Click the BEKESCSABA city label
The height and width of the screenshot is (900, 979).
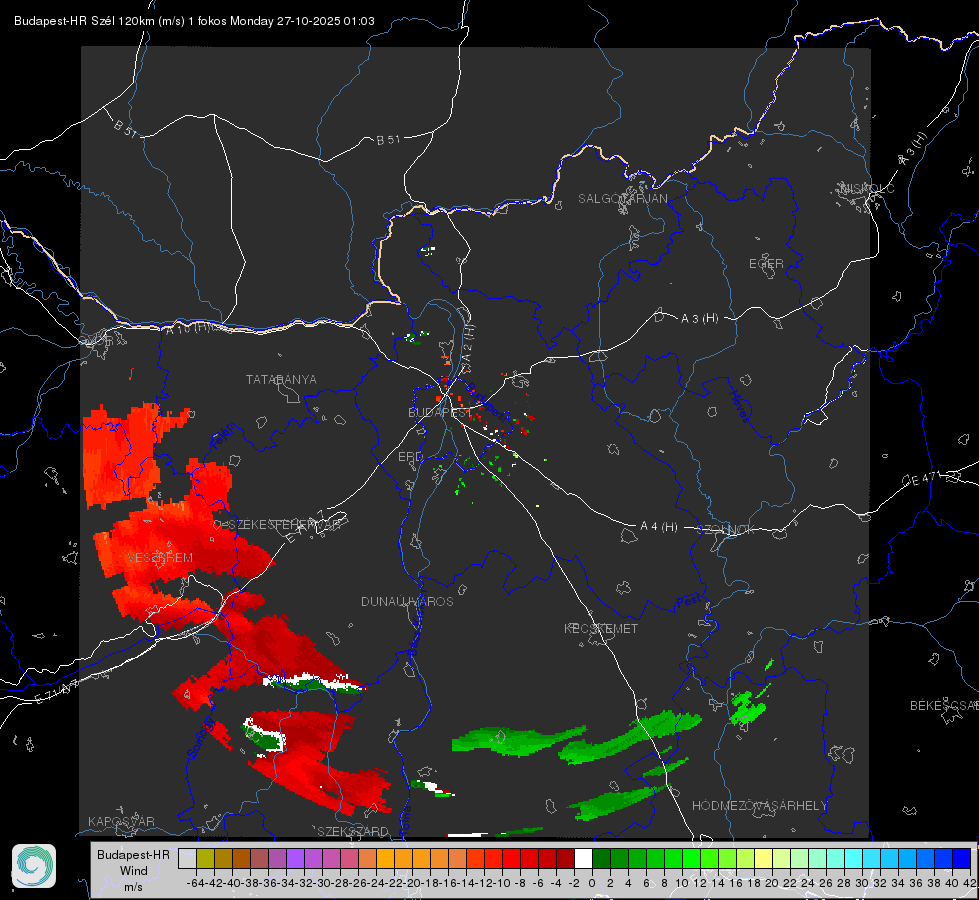944,706
